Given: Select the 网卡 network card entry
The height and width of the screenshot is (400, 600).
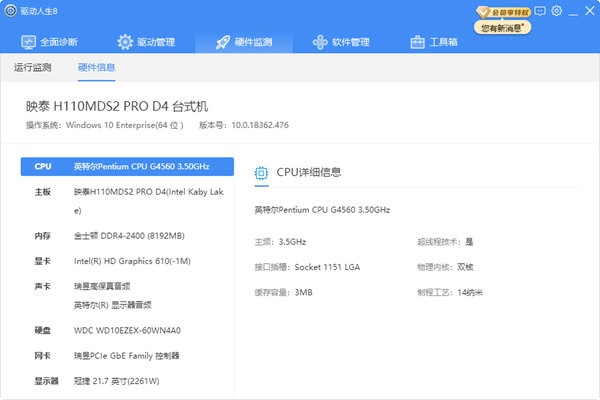Looking at the screenshot, I should coord(127,355).
